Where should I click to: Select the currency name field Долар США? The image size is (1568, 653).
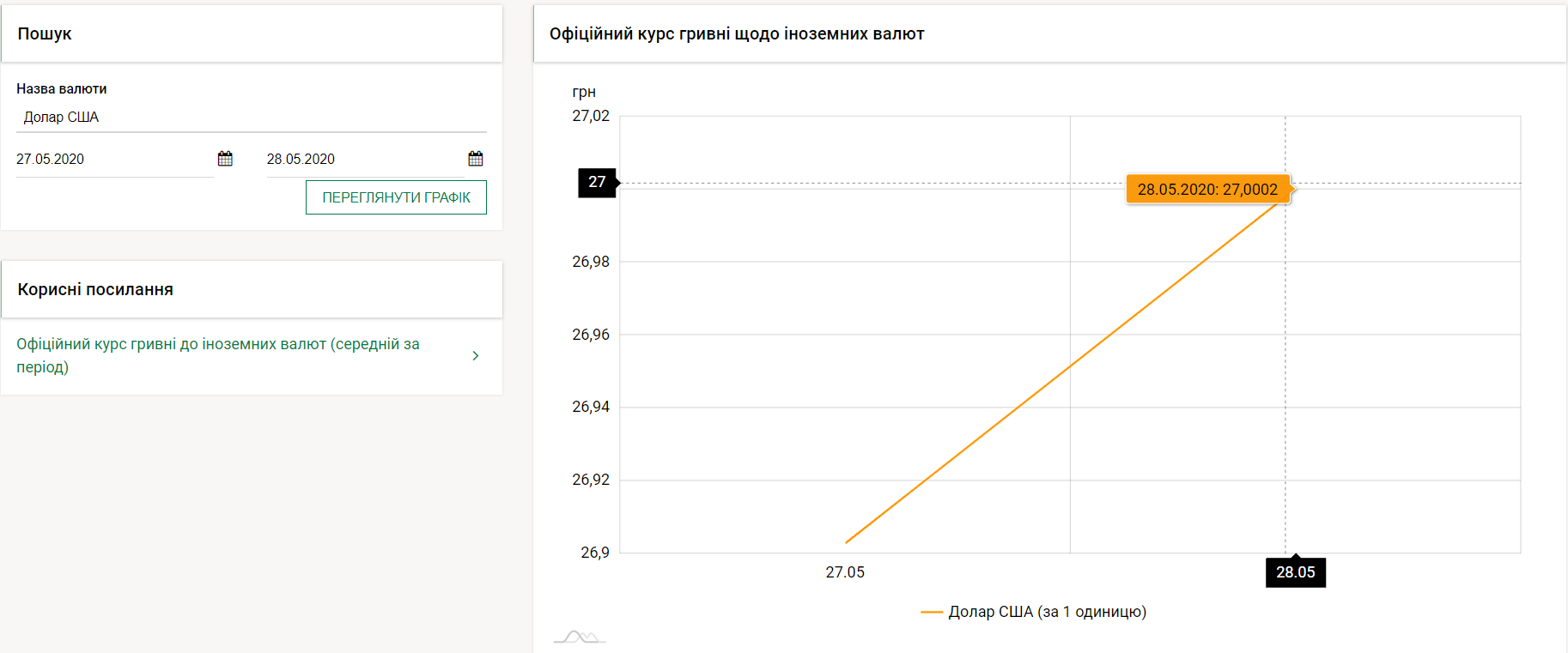[x=252, y=118]
